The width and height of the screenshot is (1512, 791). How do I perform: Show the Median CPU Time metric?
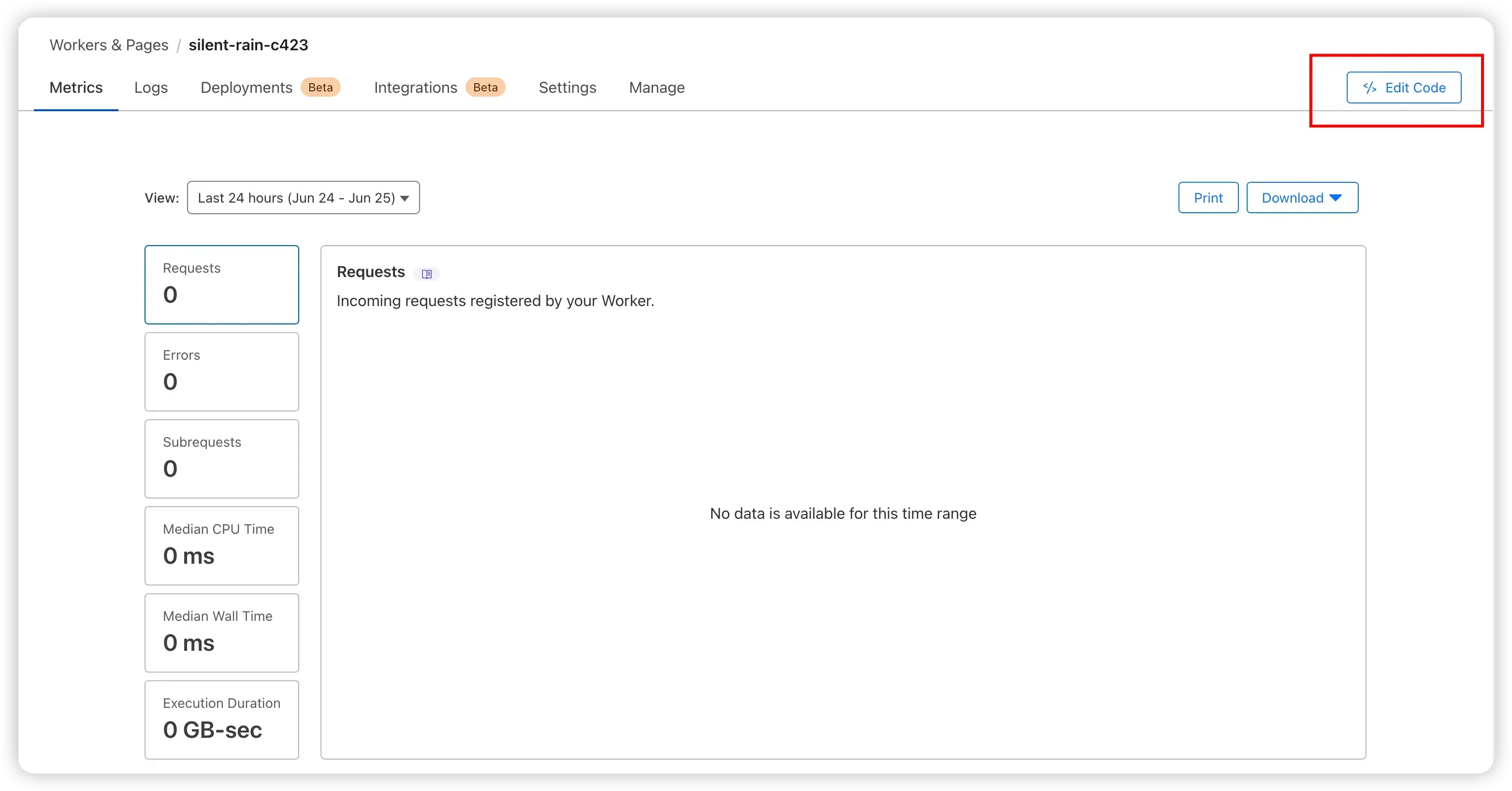pyautogui.click(x=222, y=545)
